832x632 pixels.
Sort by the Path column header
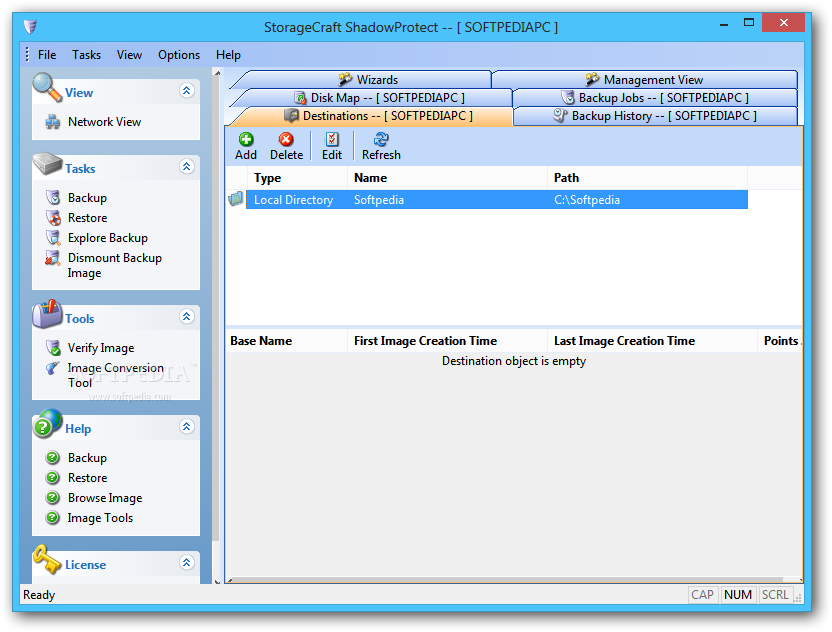click(x=647, y=178)
